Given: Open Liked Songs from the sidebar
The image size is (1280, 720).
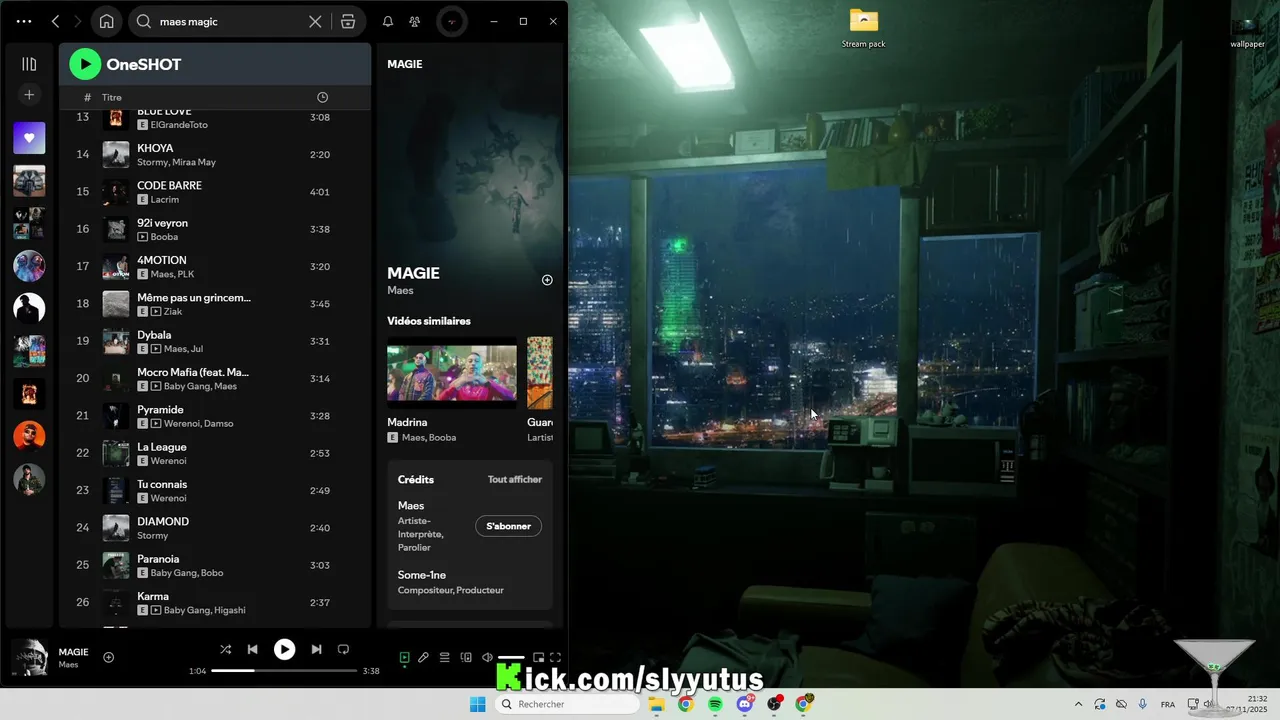Looking at the screenshot, I should (29, 138).
